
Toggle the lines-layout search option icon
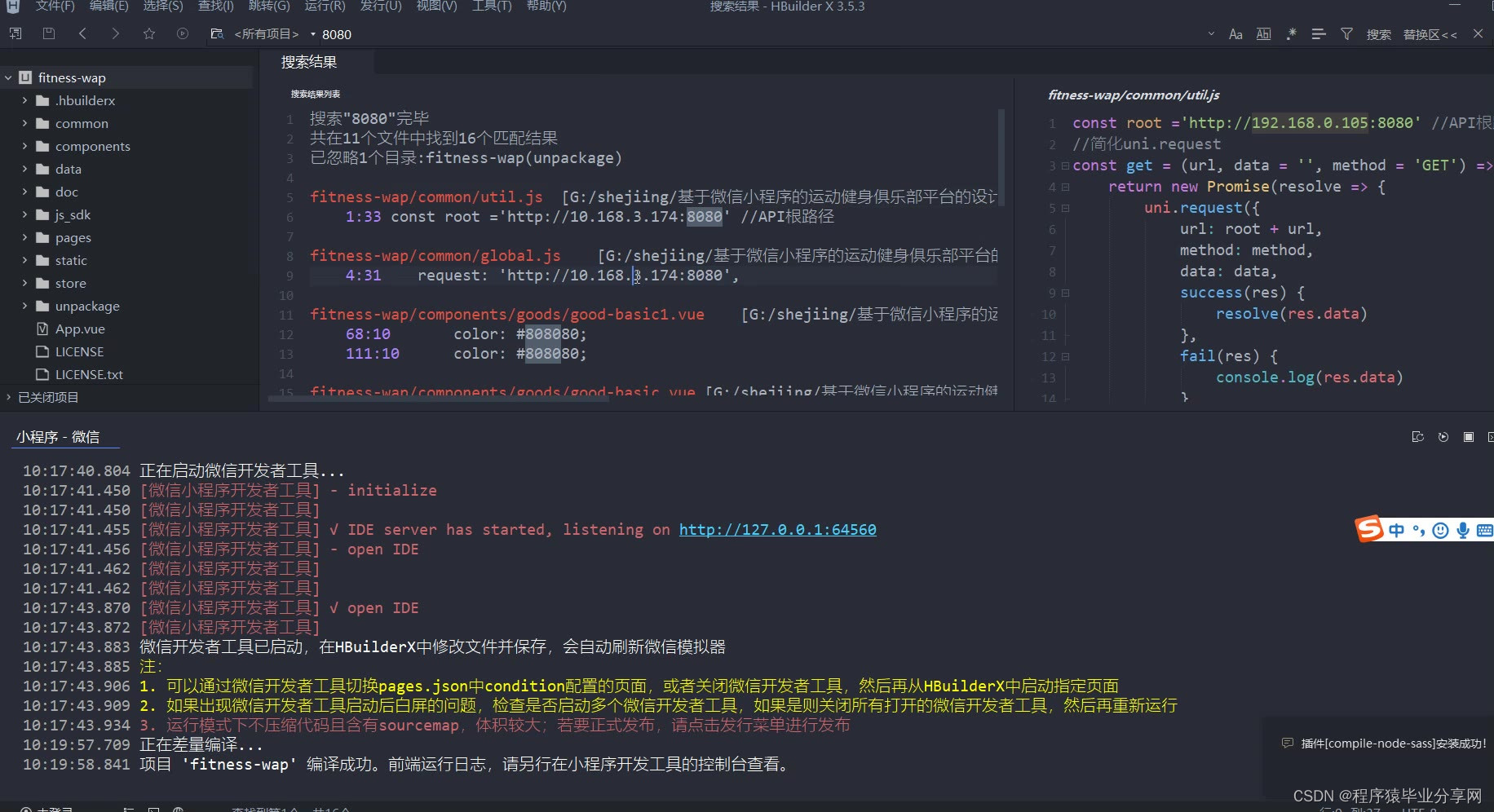coord(1318,34)
